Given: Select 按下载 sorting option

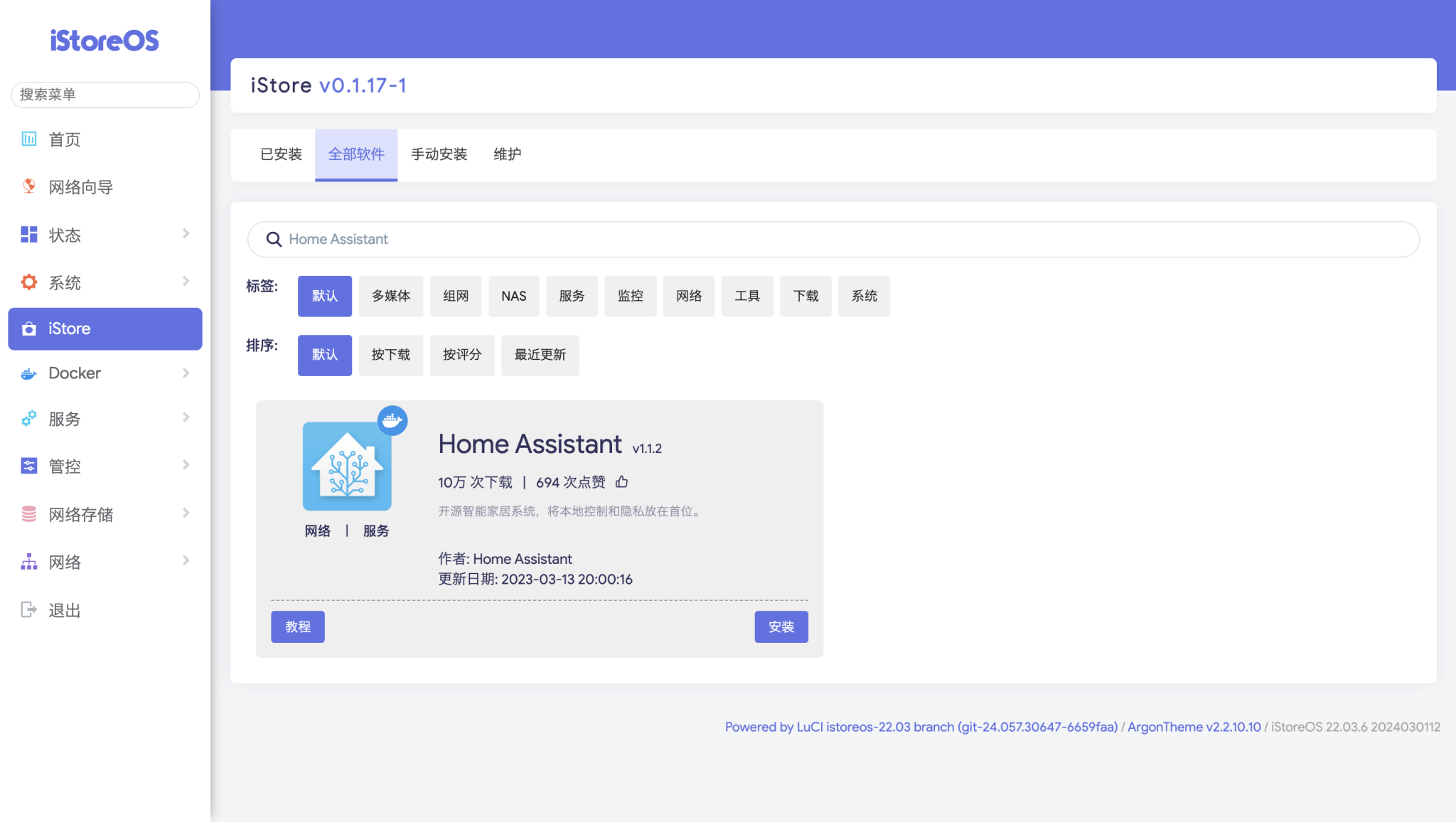Looking at the screenshot, I should click(x=390, y=355).
